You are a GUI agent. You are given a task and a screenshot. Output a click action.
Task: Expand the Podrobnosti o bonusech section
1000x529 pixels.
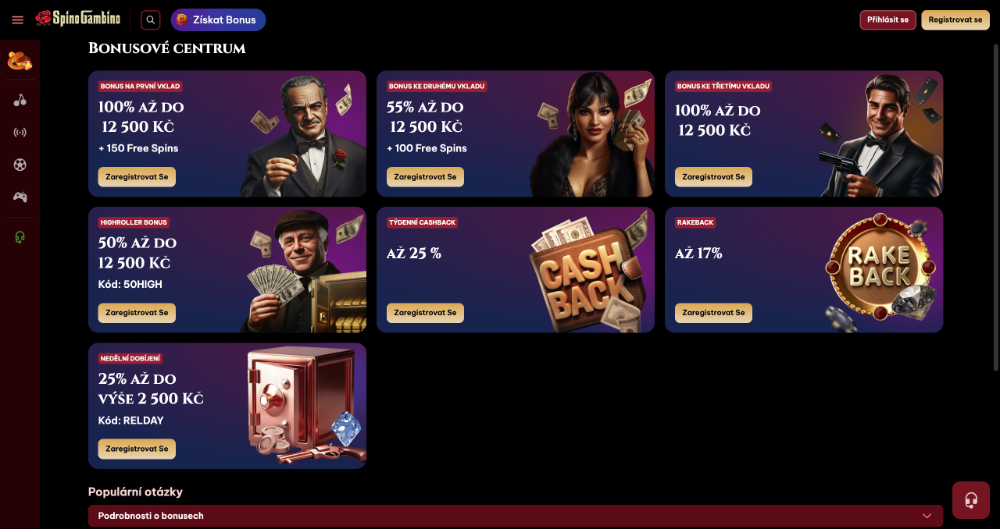click(515, 516)
